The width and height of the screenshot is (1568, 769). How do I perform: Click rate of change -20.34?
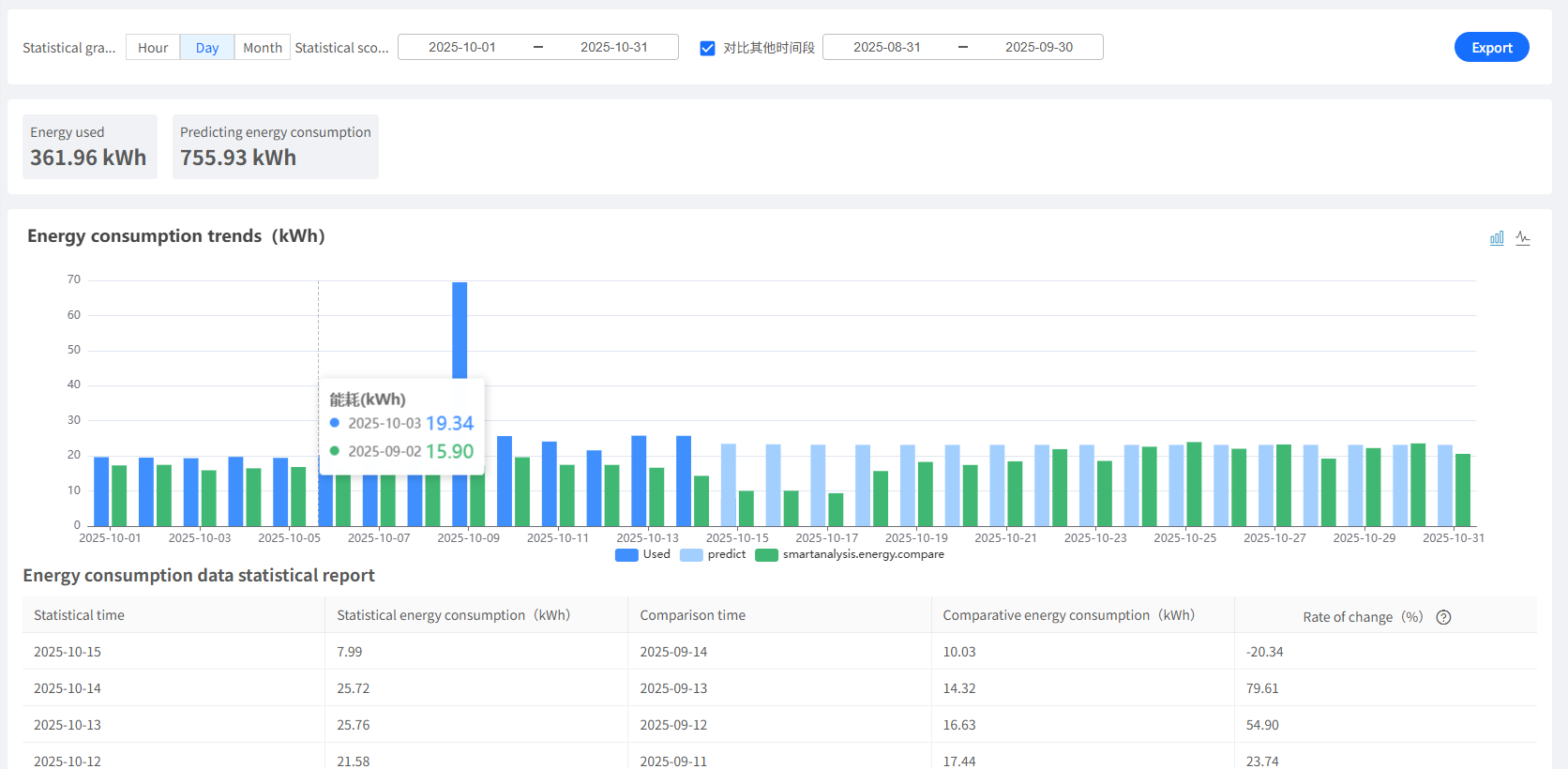point(1265,652)
